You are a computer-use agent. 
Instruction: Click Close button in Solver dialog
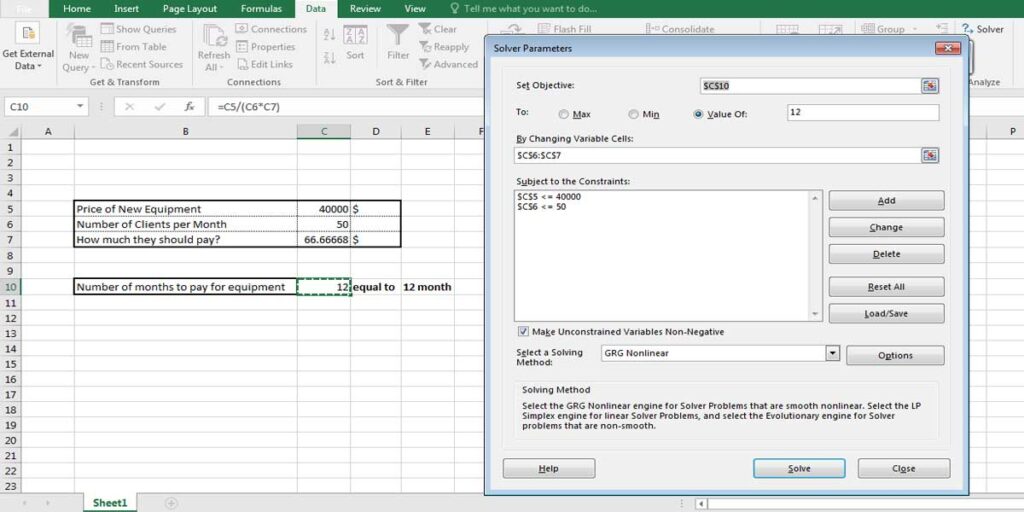[903, 468]
